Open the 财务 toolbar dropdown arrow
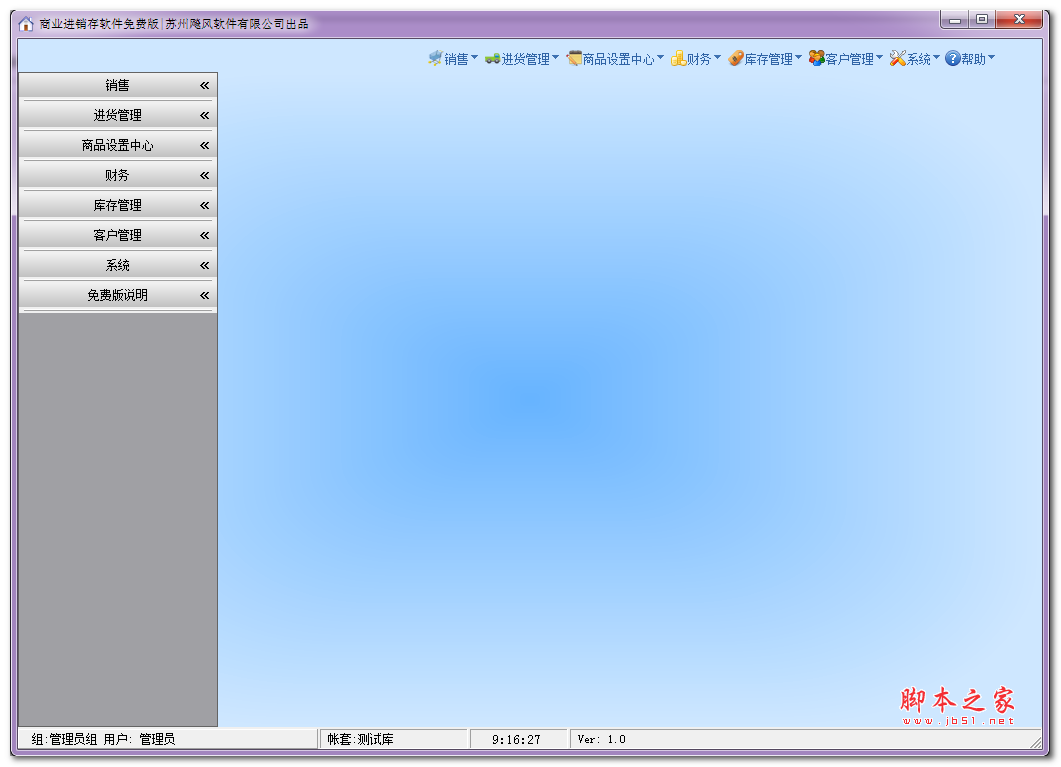 tap(717, 57)
